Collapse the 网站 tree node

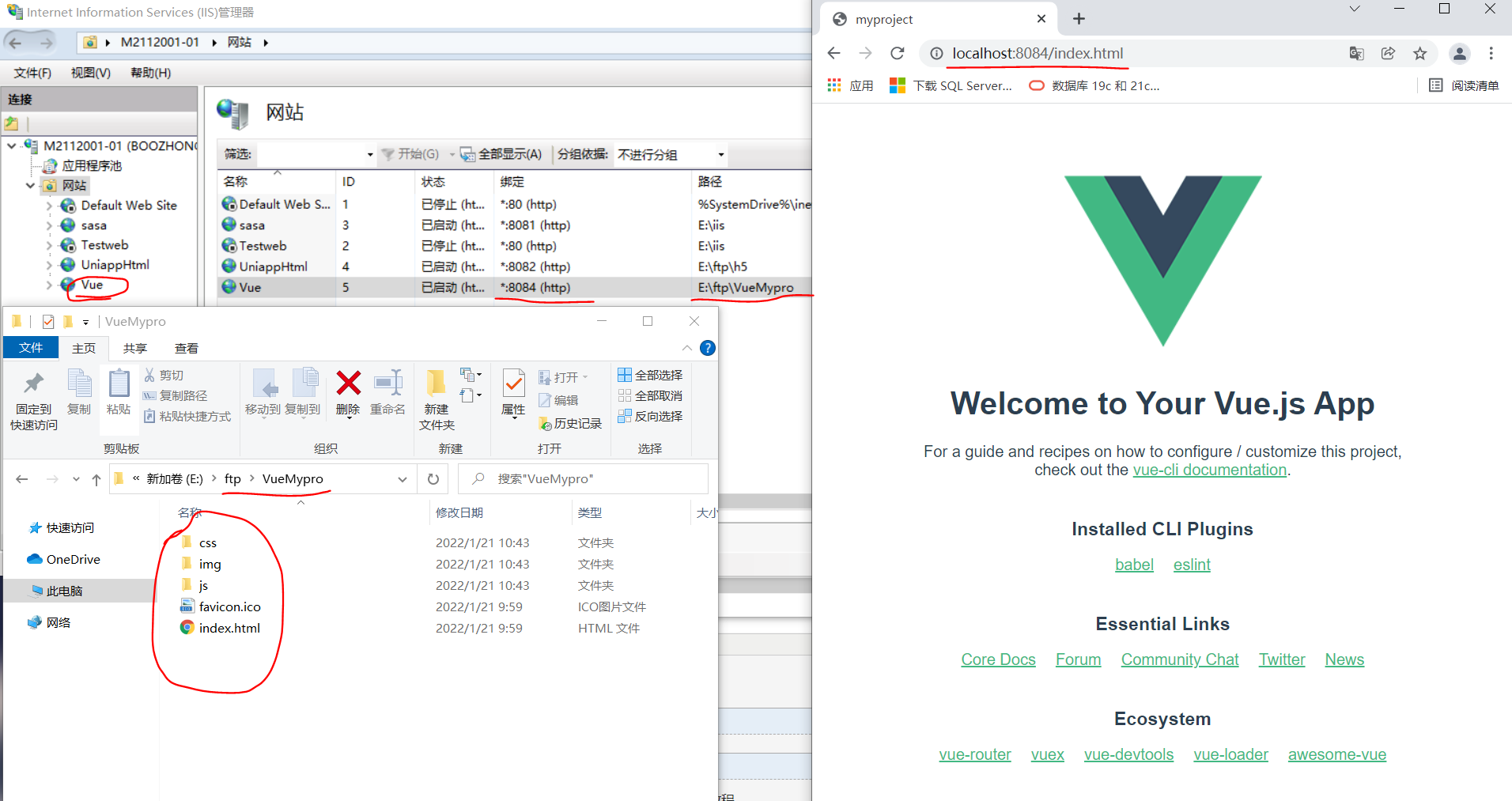pos(30,185)
